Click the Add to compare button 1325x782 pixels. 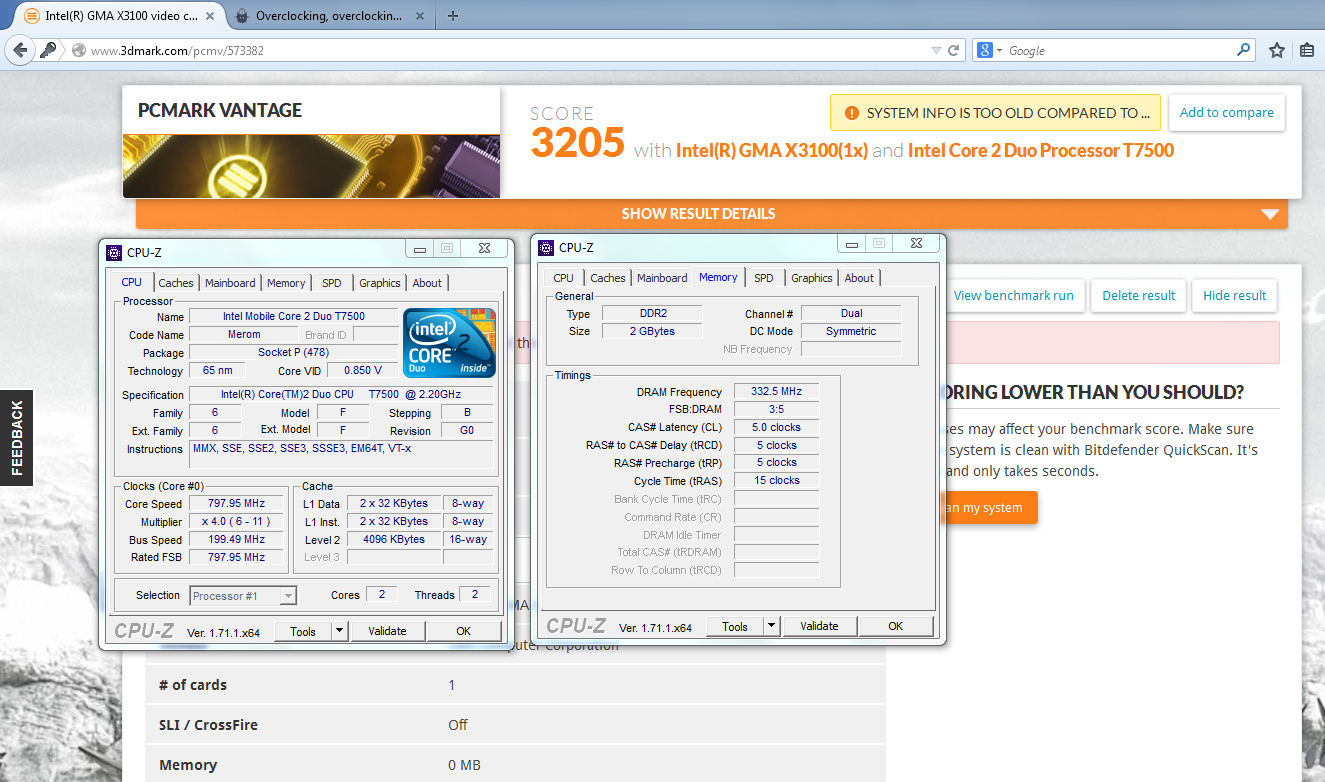click(x=1227, y=113)
